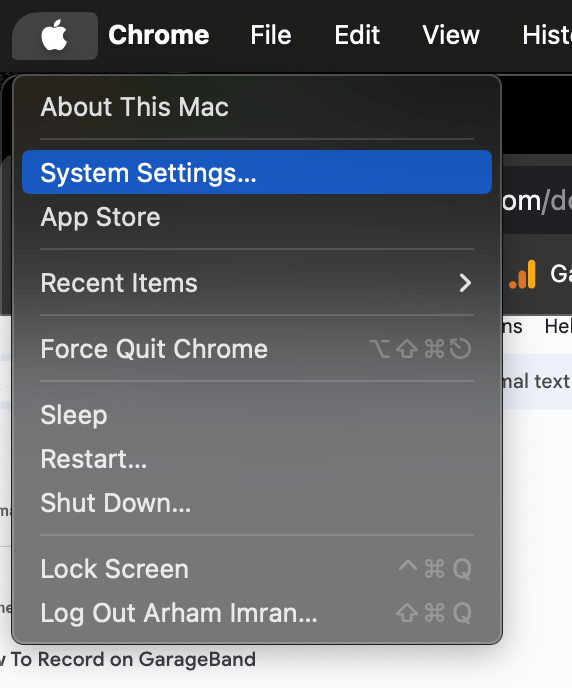Click the Apple logo menu icon
572x688 pixels.
click(54, 36)
